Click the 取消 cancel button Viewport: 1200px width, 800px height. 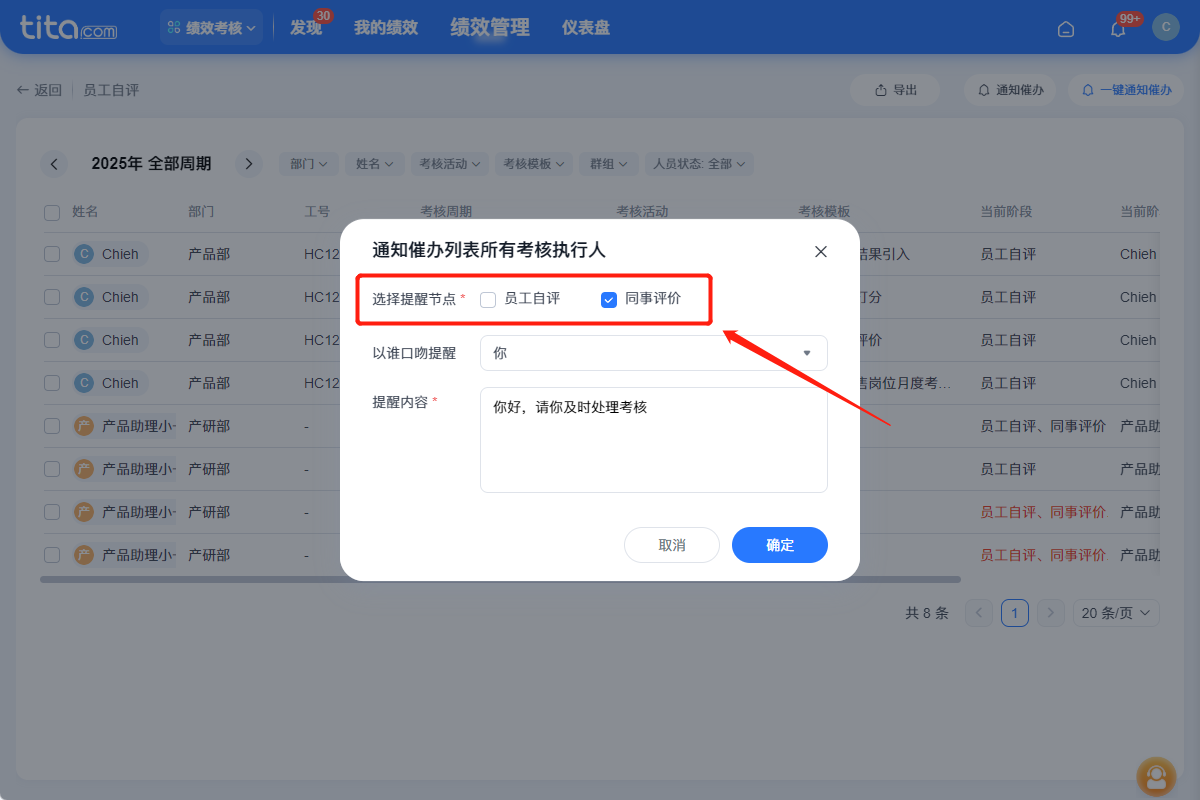pos(671,545)
